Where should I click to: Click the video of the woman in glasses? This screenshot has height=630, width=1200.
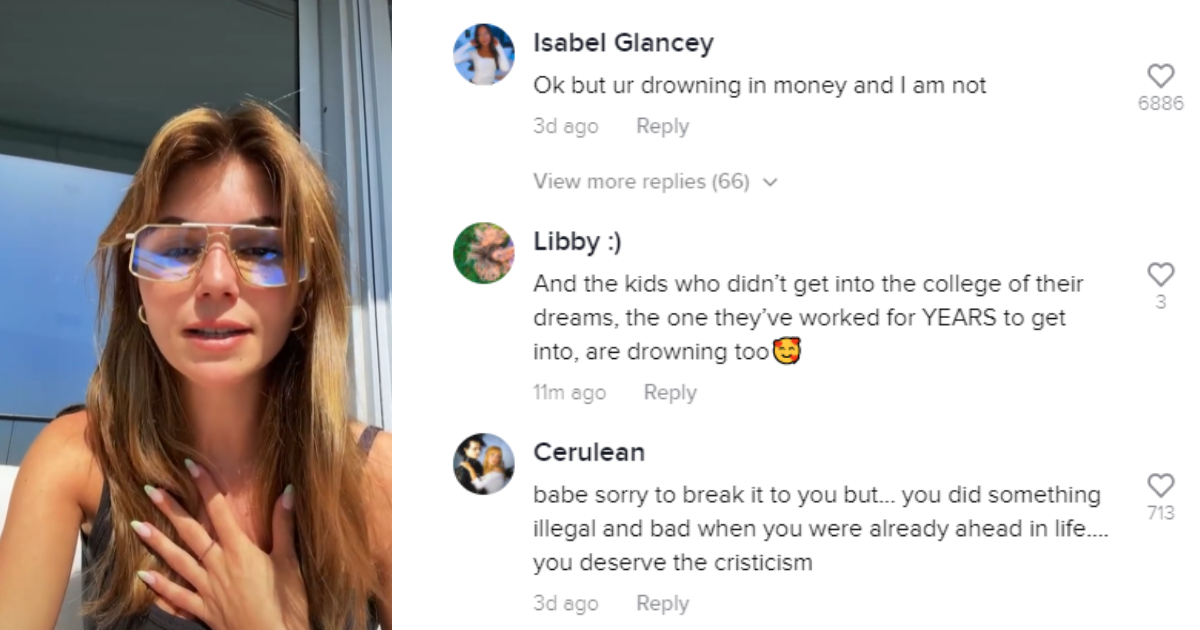coord(196,315)
